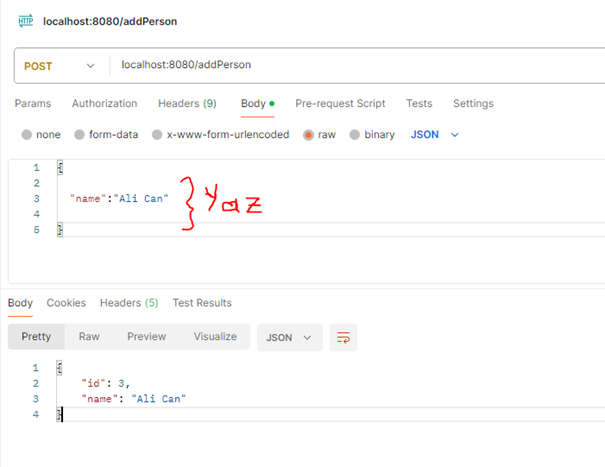Select the x-www-form-urlencoded radio button
The width and height of the screenshot is (605, 467).
pos(158,135)
